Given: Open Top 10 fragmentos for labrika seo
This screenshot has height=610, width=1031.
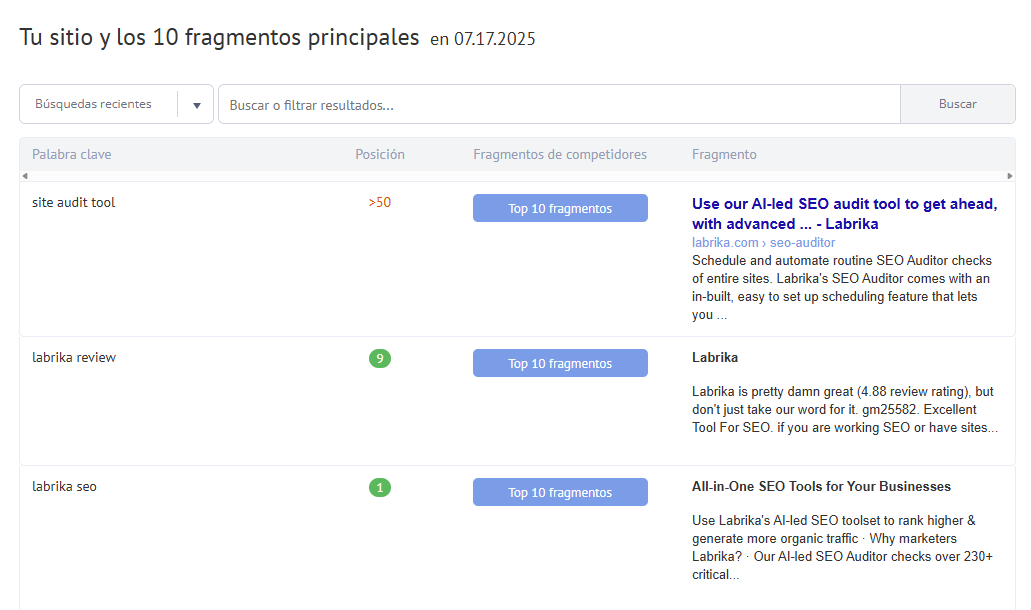Looking at the screenshot, I should (x=560, y=492).
